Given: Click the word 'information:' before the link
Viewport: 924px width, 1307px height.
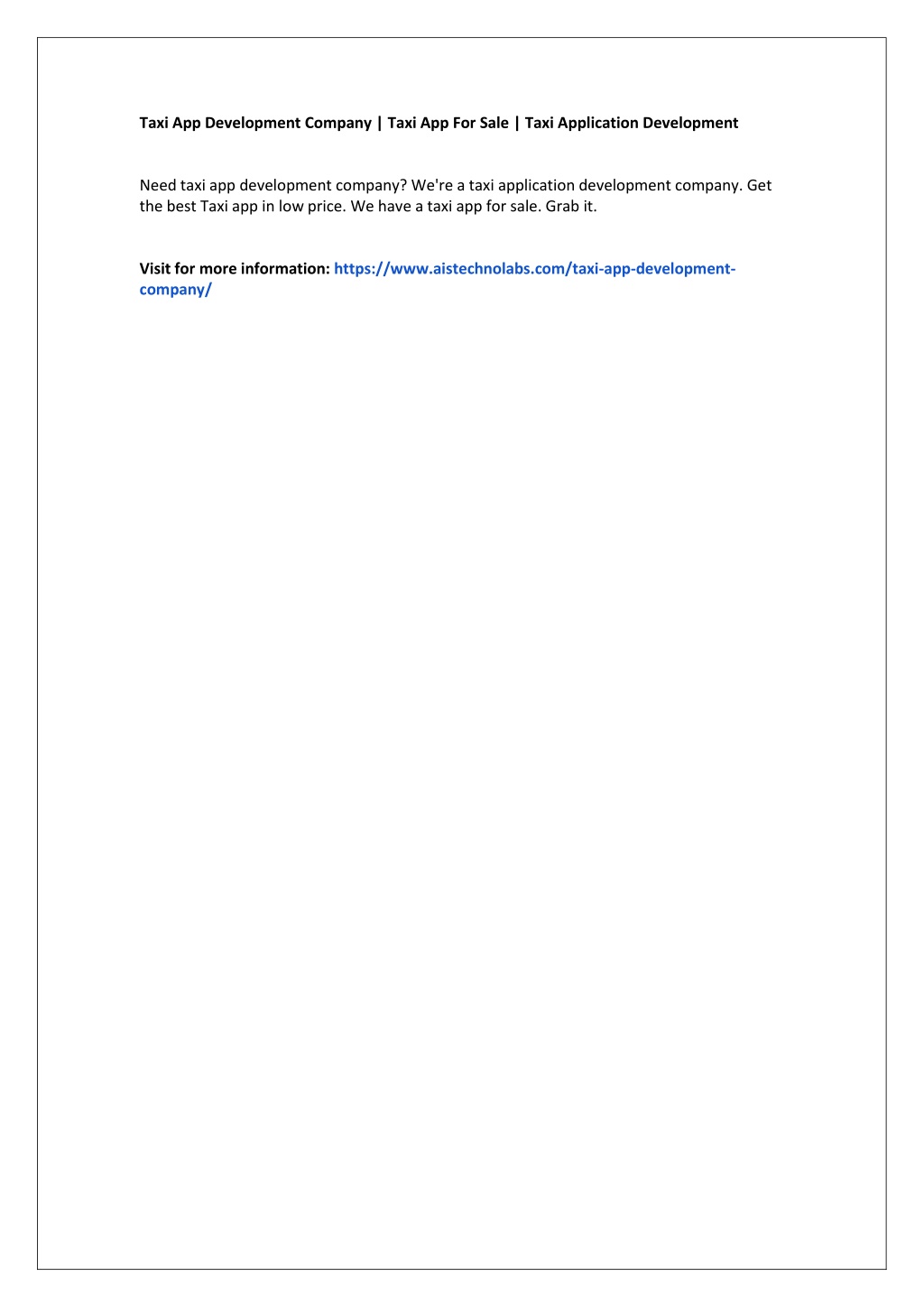Looking at the screenshot, I should [x=285, y=269].
